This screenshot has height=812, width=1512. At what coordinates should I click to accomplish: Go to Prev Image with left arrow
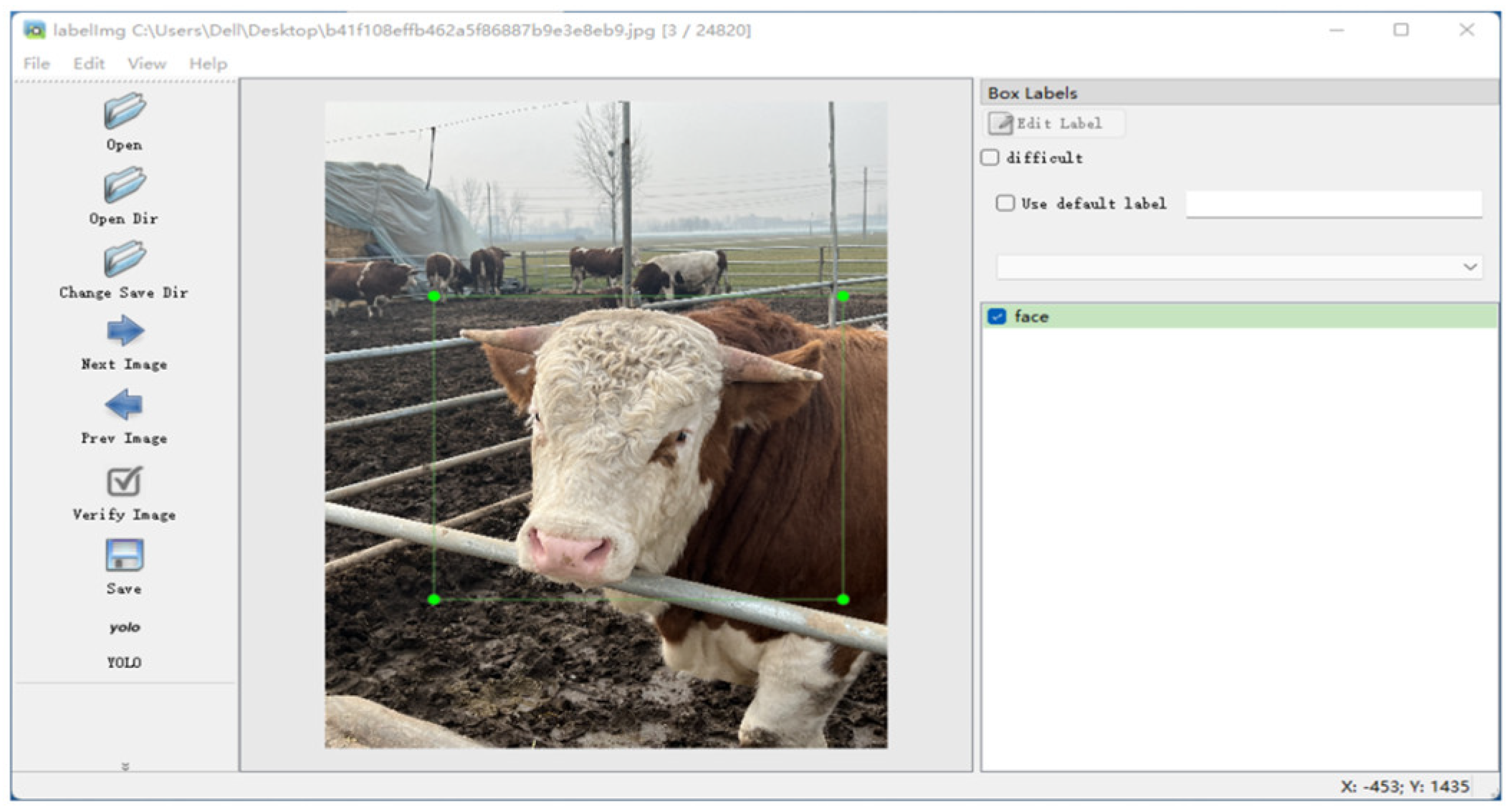pos(124,405)
